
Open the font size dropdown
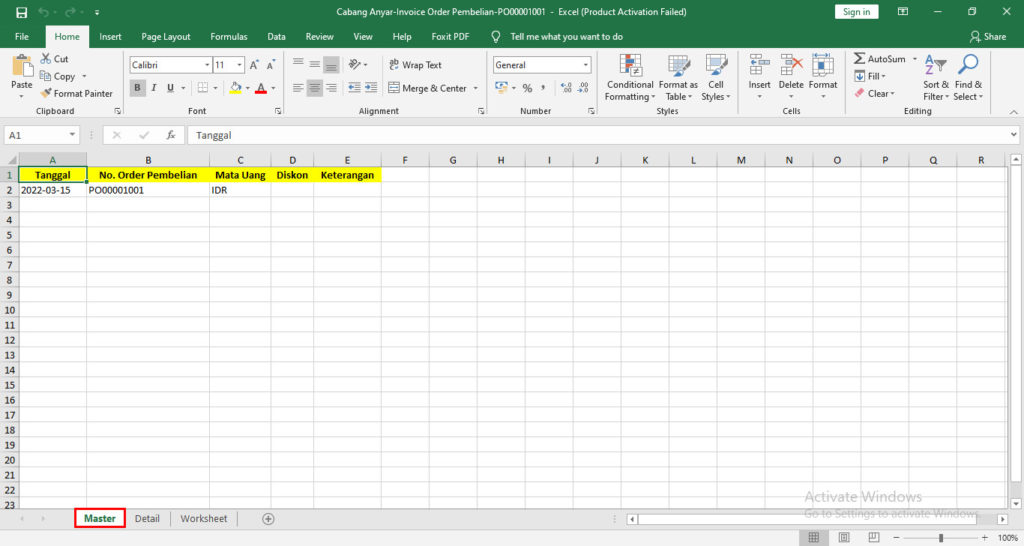pyautogui.click(x=240, y=65)
